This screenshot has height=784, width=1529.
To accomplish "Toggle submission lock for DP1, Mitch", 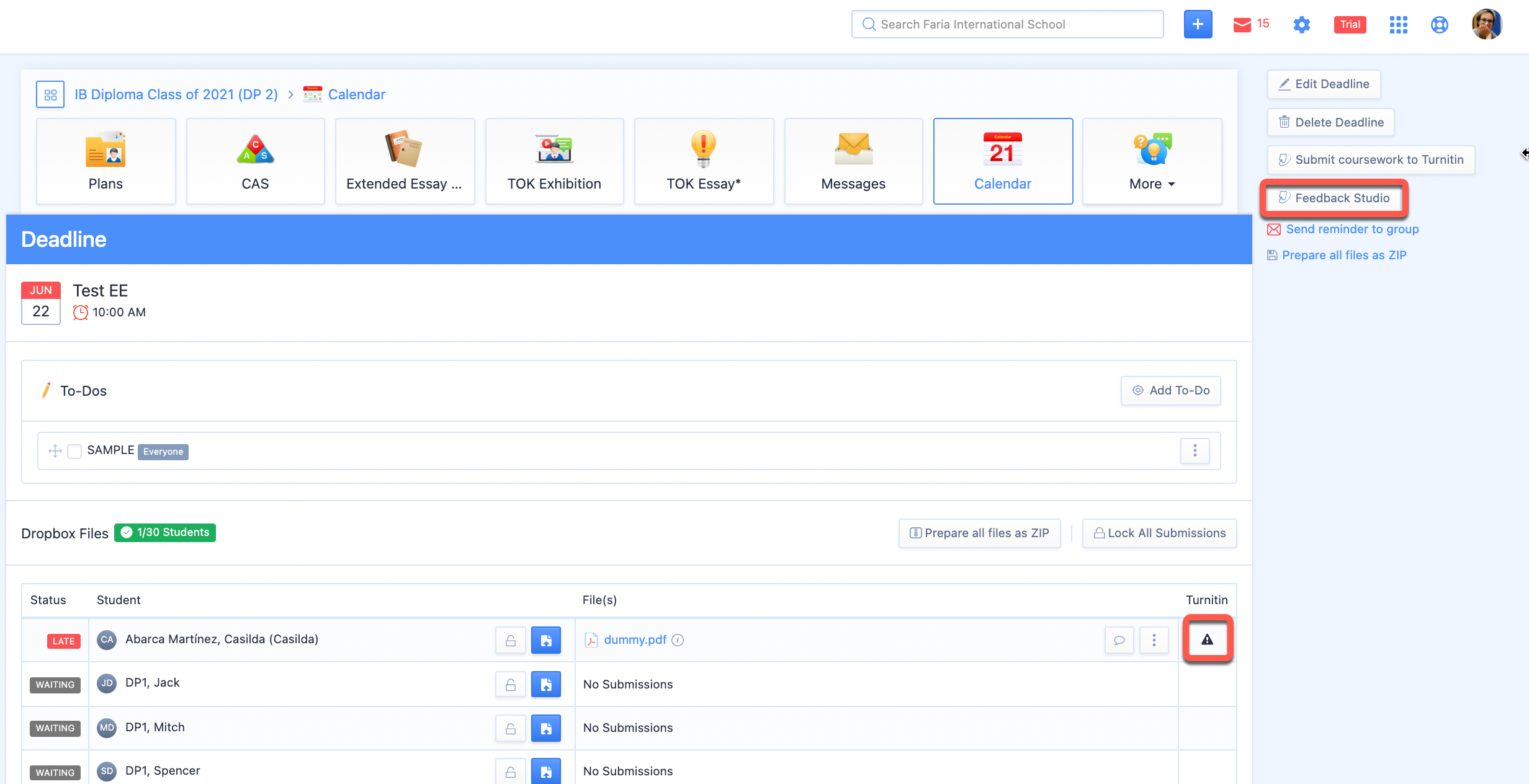I will pyautogui.click(x=510, y=728).
